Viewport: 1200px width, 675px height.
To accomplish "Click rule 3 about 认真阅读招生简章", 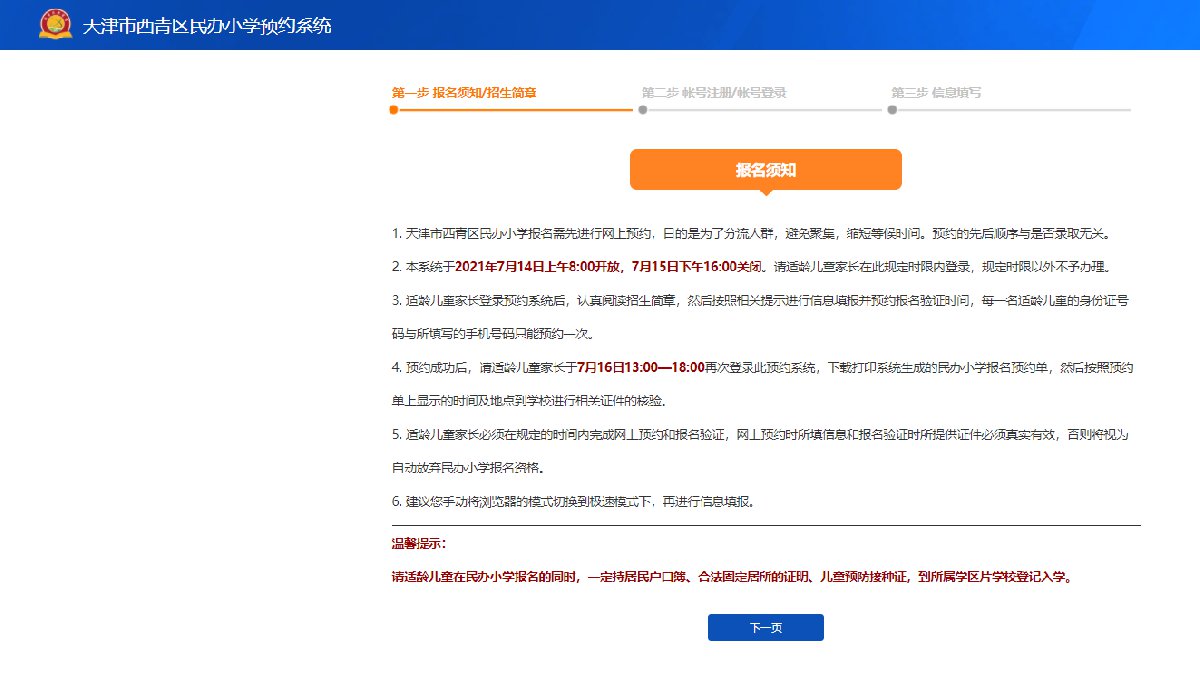I will coord(762,316).
